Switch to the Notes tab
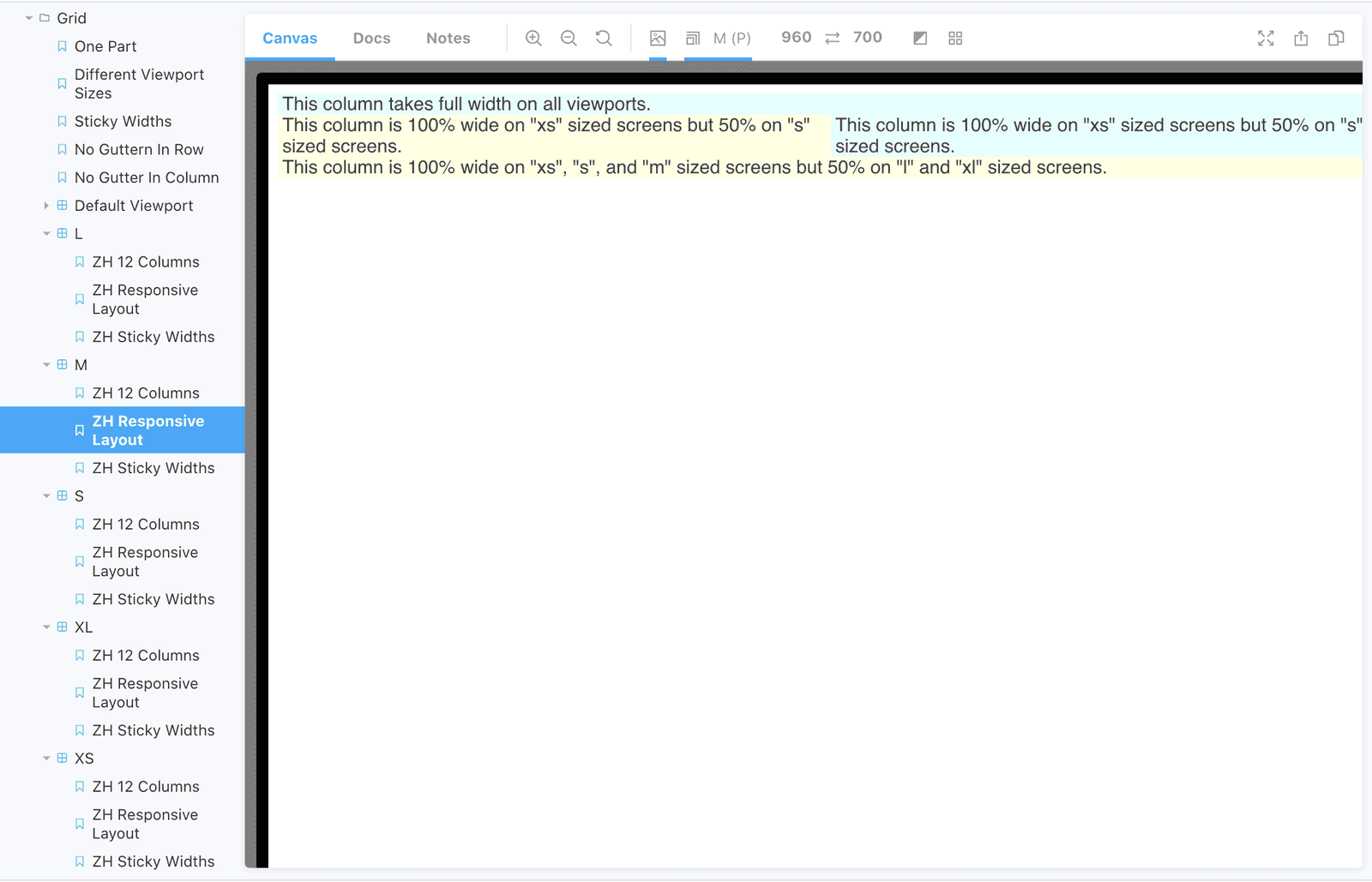 click(448, 38)
